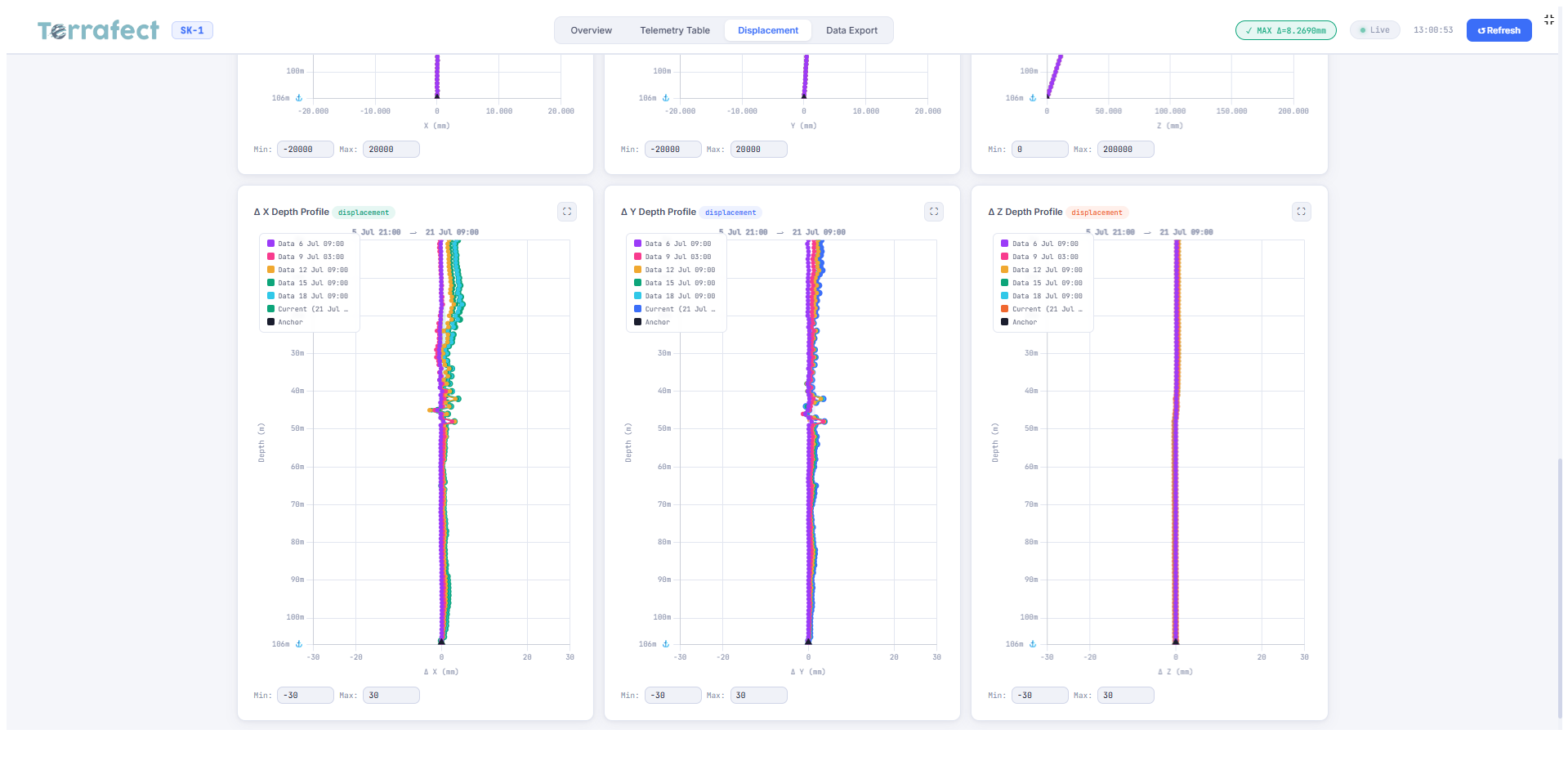Click the anchor icon at 106m in Δ Z chart
The image size is (1568, 770).
[x=1033, y=644]
